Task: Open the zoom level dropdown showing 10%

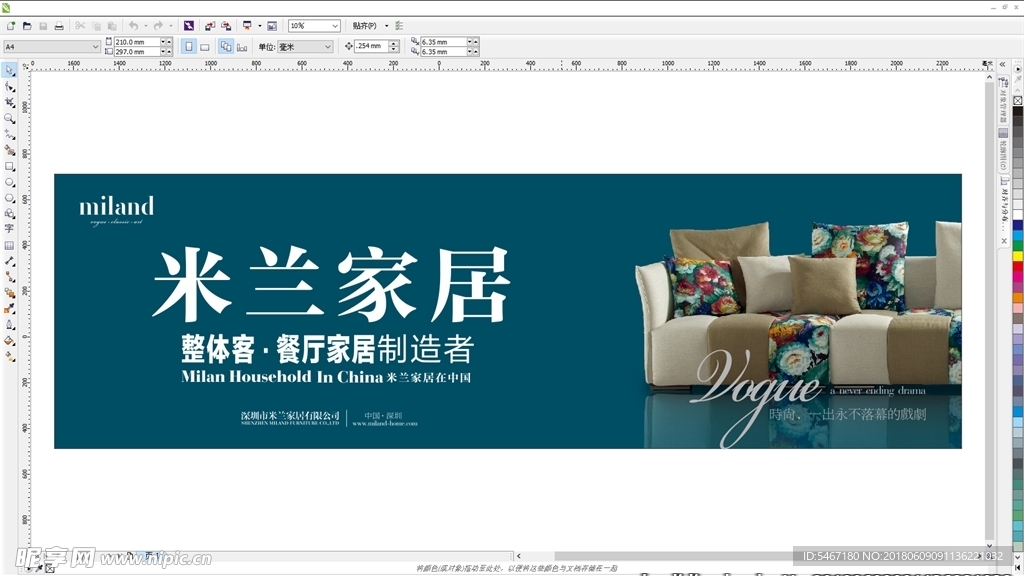Action: click(x=313, y=25)
